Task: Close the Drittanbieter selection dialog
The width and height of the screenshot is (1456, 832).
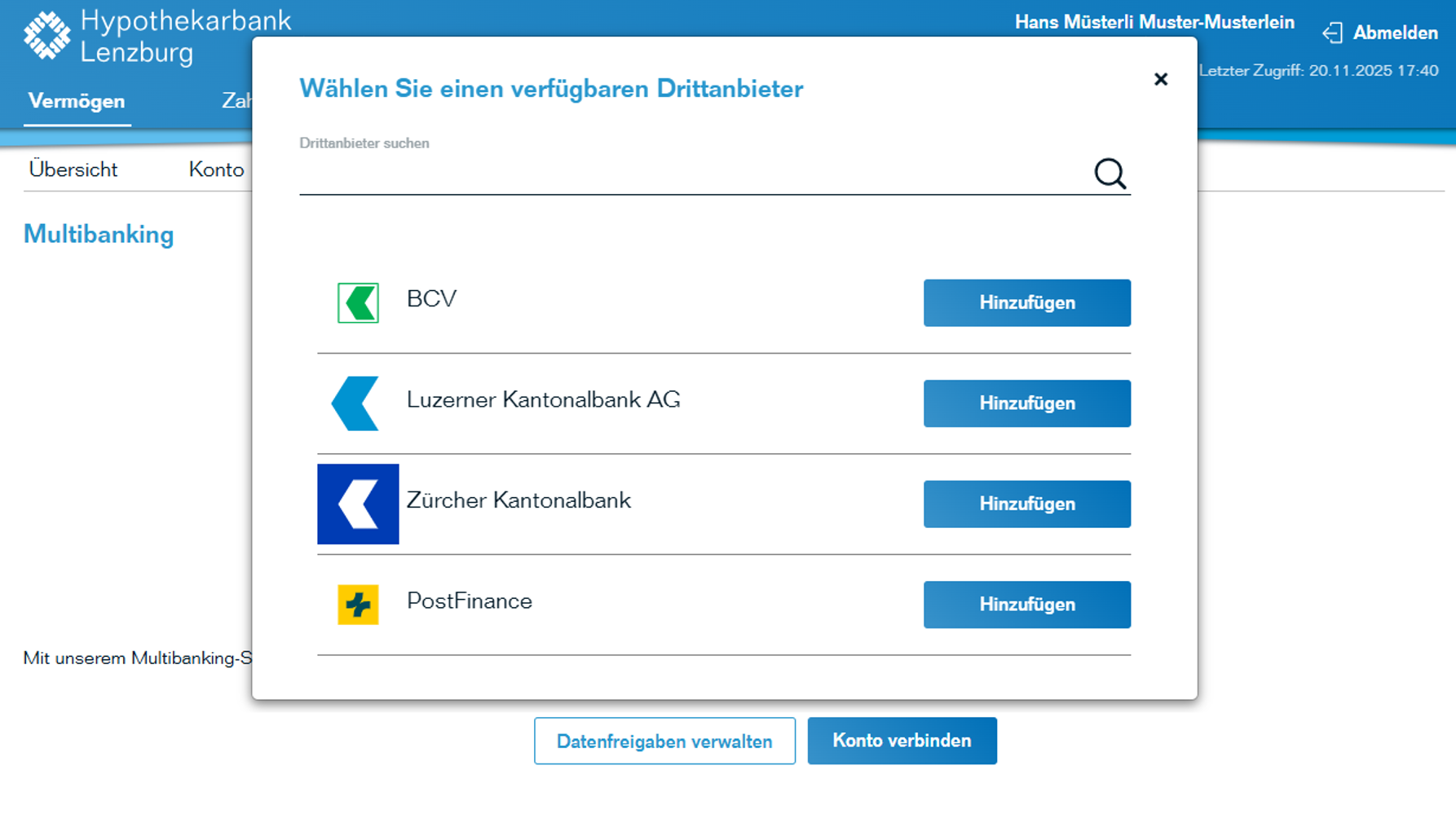Action: pos(1161,79)
